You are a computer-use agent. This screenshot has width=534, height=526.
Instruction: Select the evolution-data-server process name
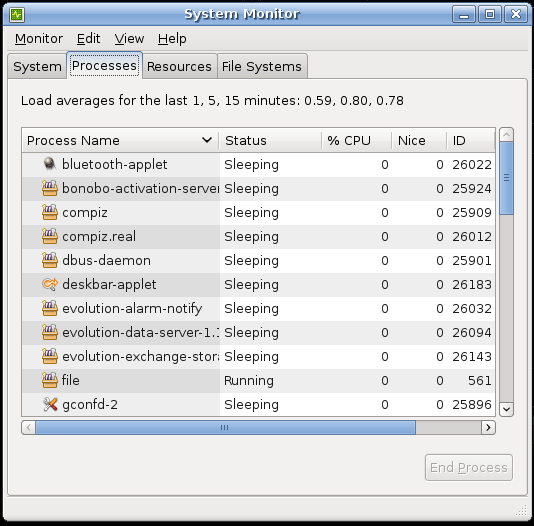(141, 332)
